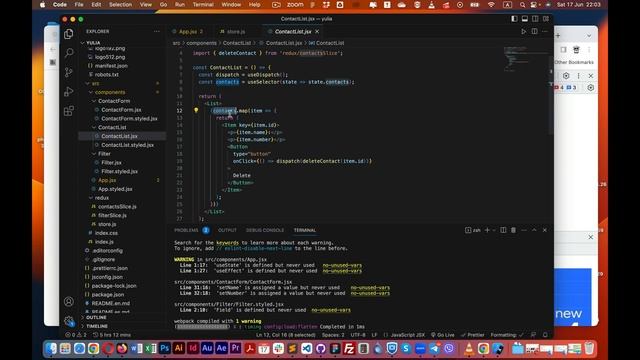
Task: Expand the OUTLINE section
Action: (x=97, y=317)
